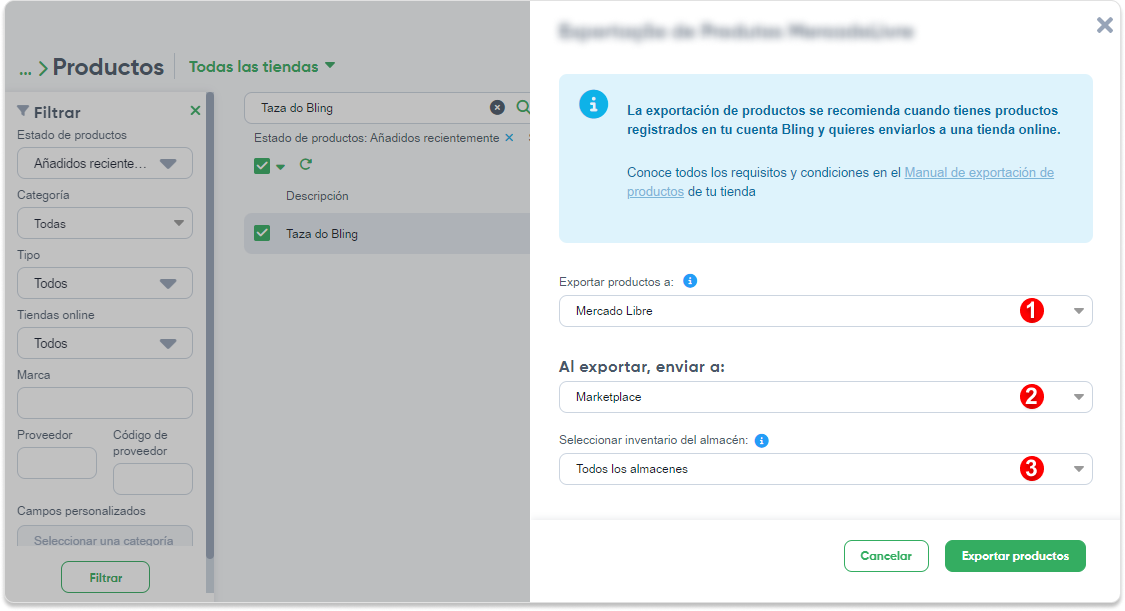The image size is (1125, 611).
Task: Open the Todos los almacenes dropdown
Action: click(x=826, y=469)
